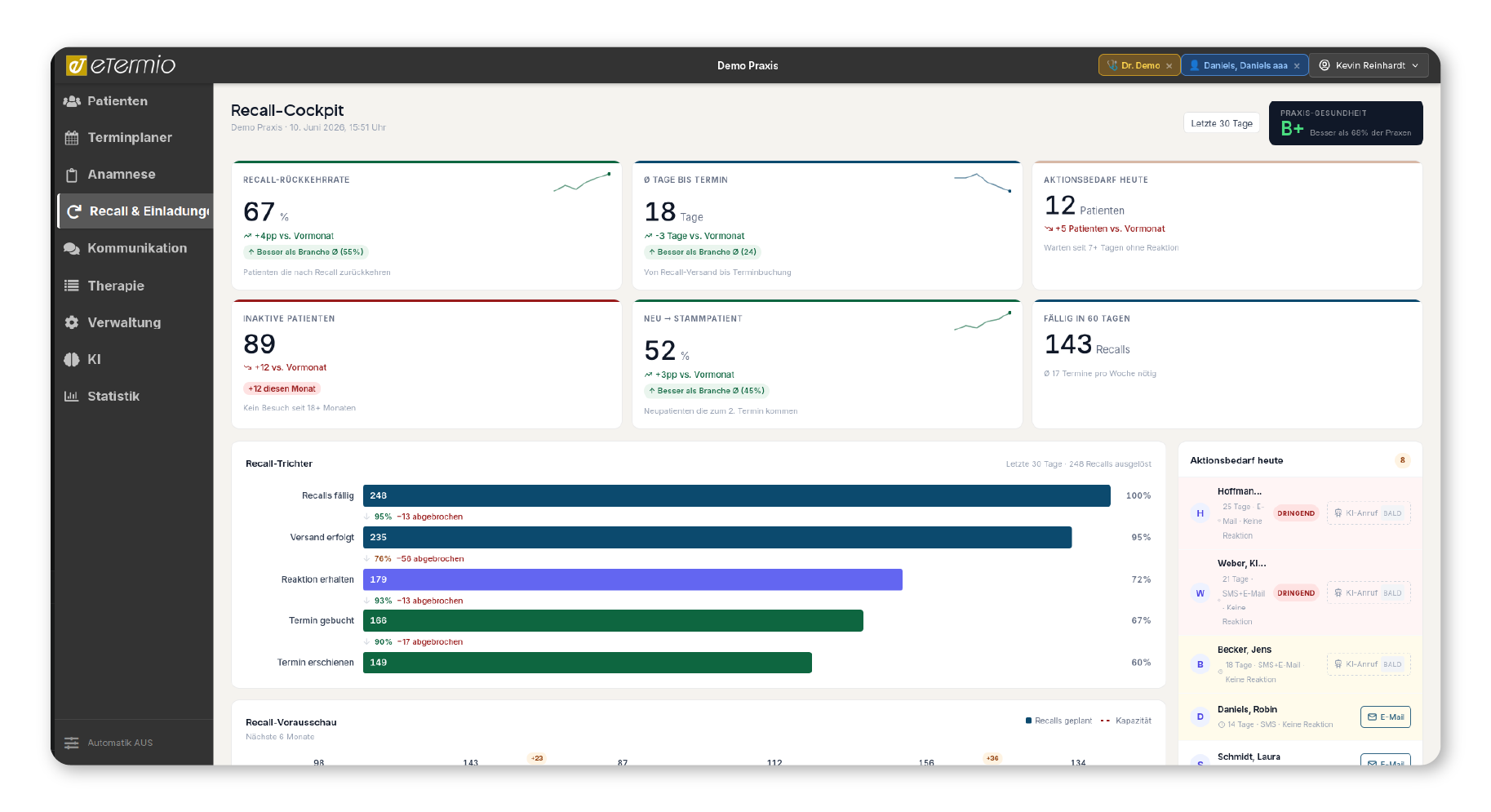Remove the Dr. Demo filter chip
The width and height of the screenshot is (1491, 812).
tap(1169, 66)
